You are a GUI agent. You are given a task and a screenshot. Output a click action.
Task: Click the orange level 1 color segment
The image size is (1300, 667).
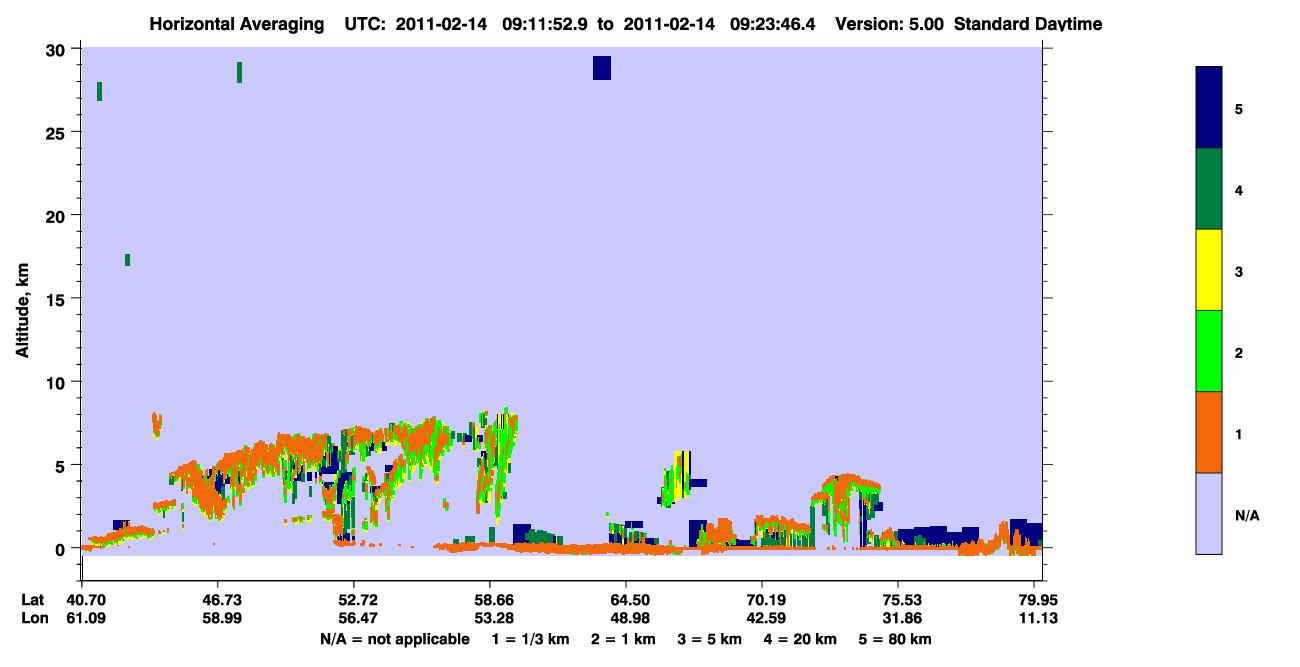pos(1209,432)
